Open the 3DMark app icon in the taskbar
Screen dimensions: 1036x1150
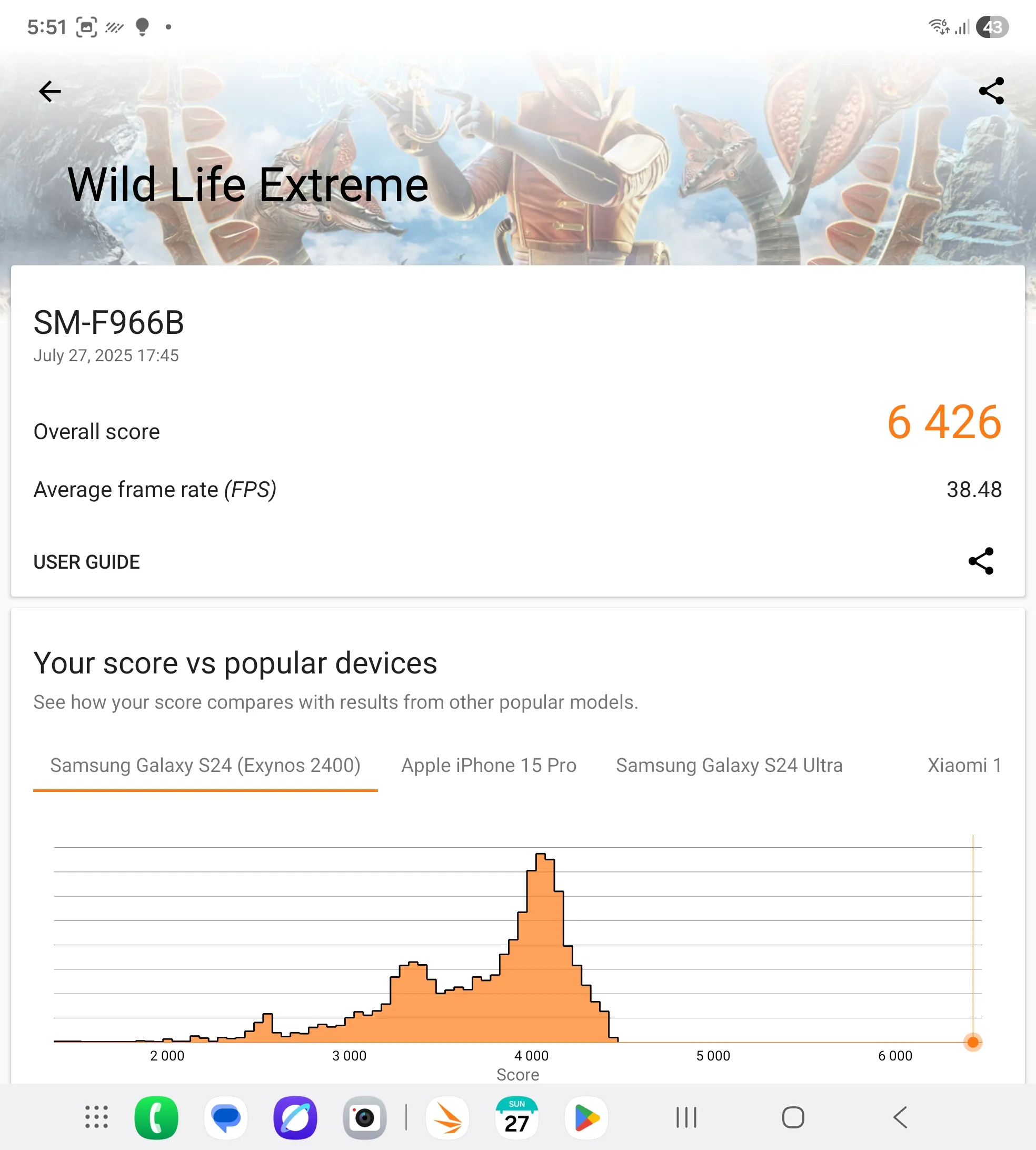447,1117
